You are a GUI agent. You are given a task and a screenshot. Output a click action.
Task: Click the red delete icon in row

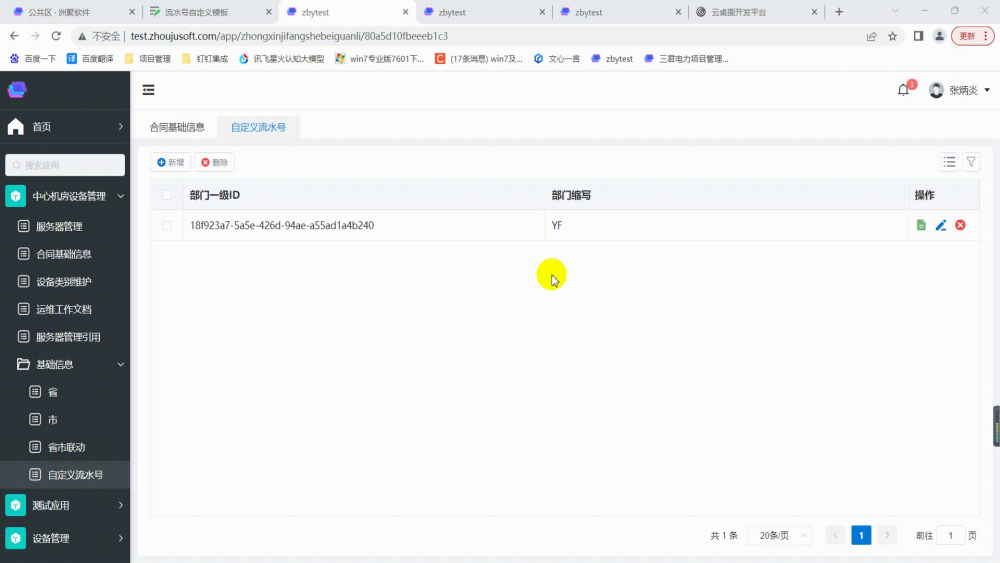(960, 226)
